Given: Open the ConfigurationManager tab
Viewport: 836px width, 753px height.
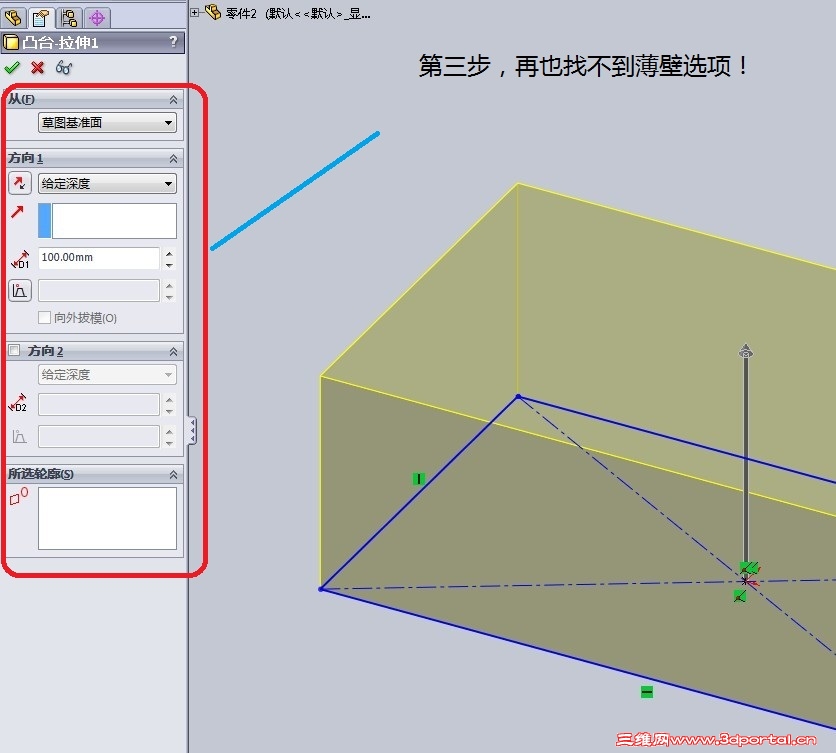Looking at the screenshot, I should click(69, 18).
